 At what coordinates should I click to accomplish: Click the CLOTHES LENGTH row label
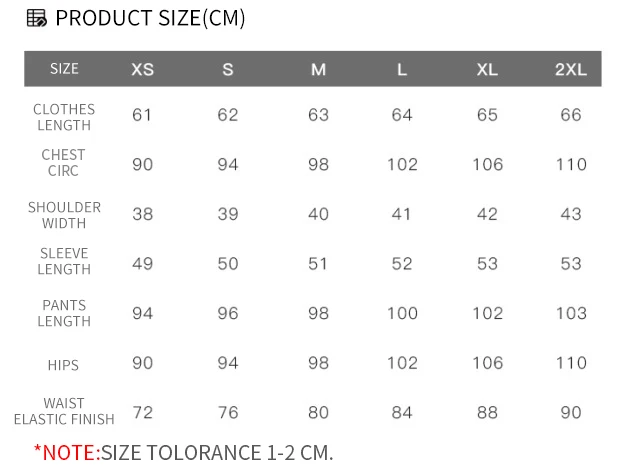[64, 117]
